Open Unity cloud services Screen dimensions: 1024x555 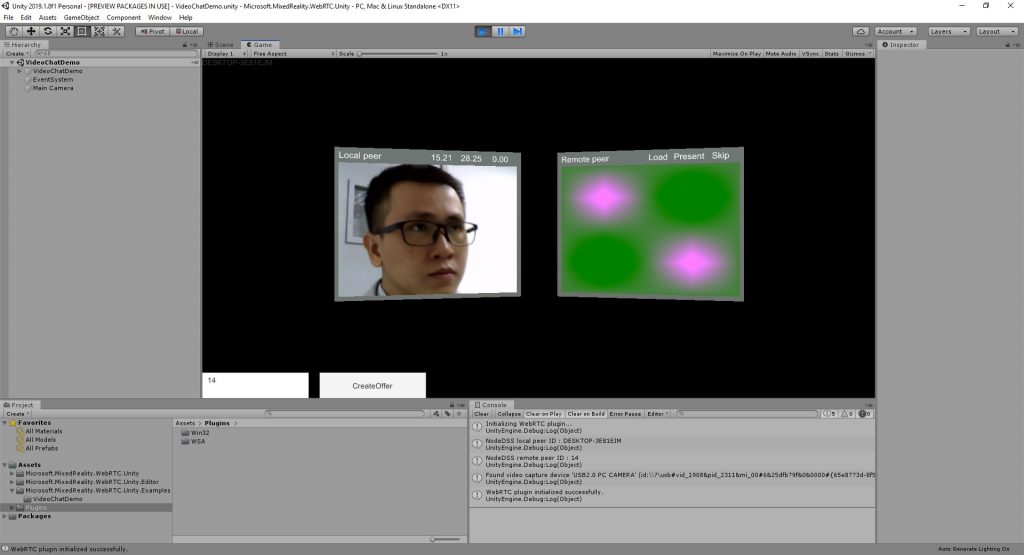tap(861, 31)
